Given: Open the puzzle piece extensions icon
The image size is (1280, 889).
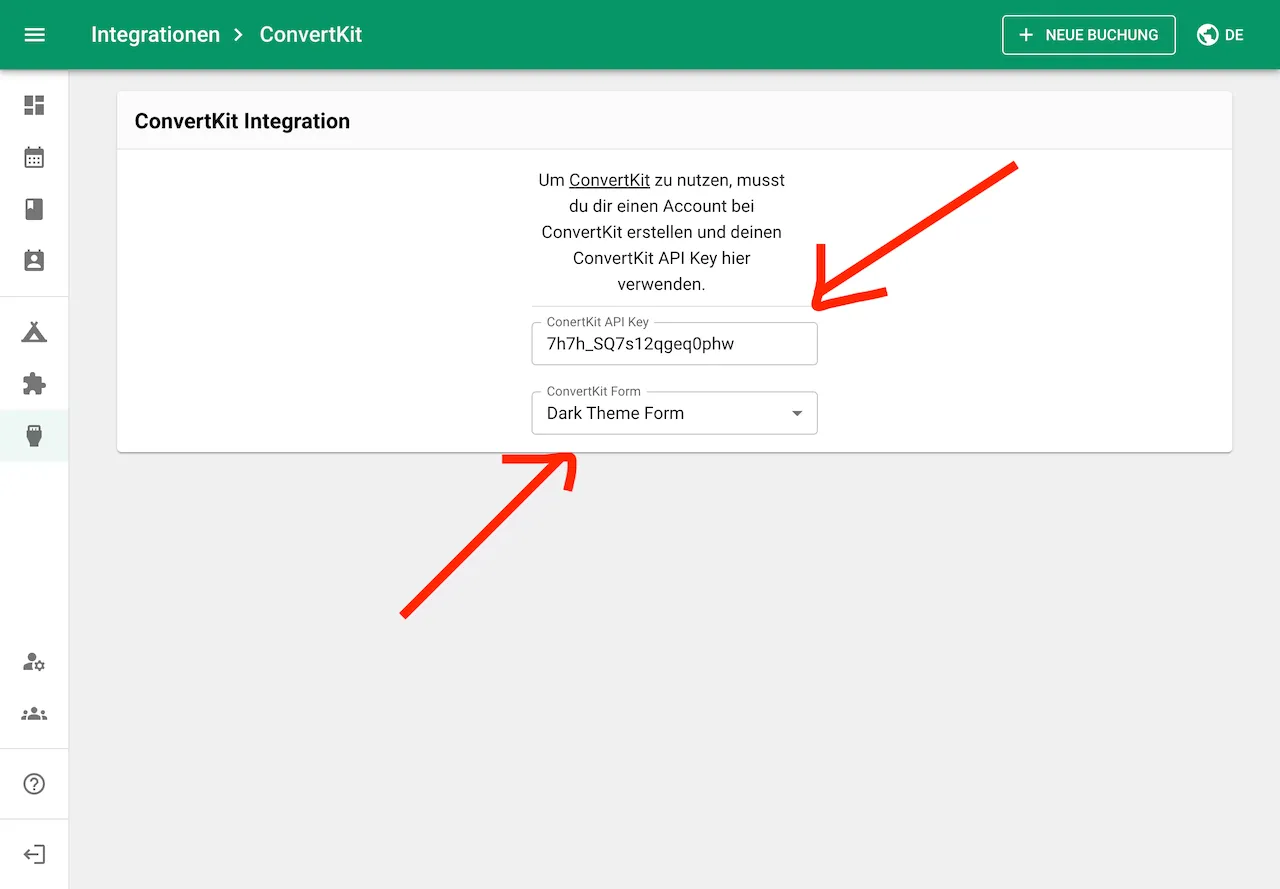Looking at the screenshot, I should tap(34, 384).
